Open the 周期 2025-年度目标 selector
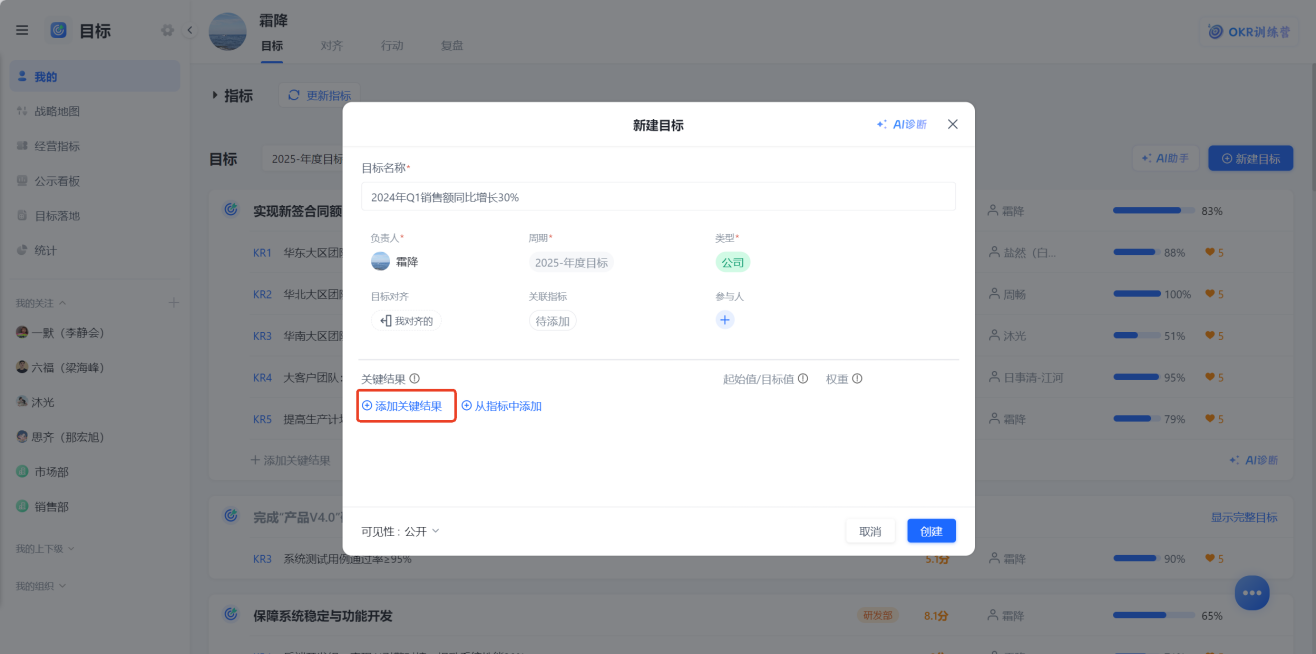Viewport: 1316px width, 654px height. coord(571,262)
